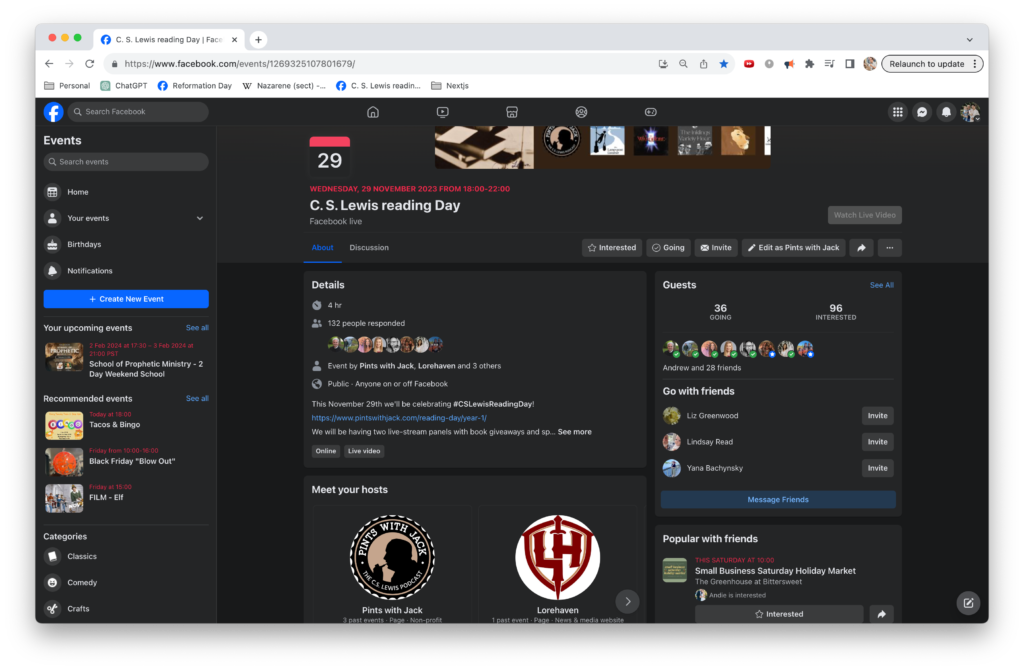
Task: Select the Comedy category
Action: point(126,582)
